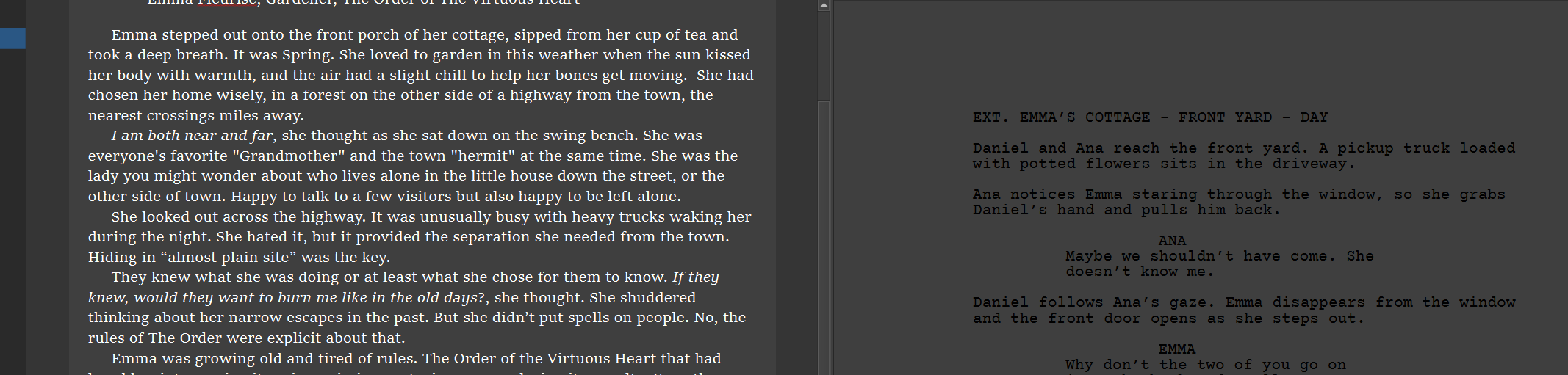Click the EMMA character cue
The height and width of the screenshot is (375, 1568).
[x=1176, y=349]
